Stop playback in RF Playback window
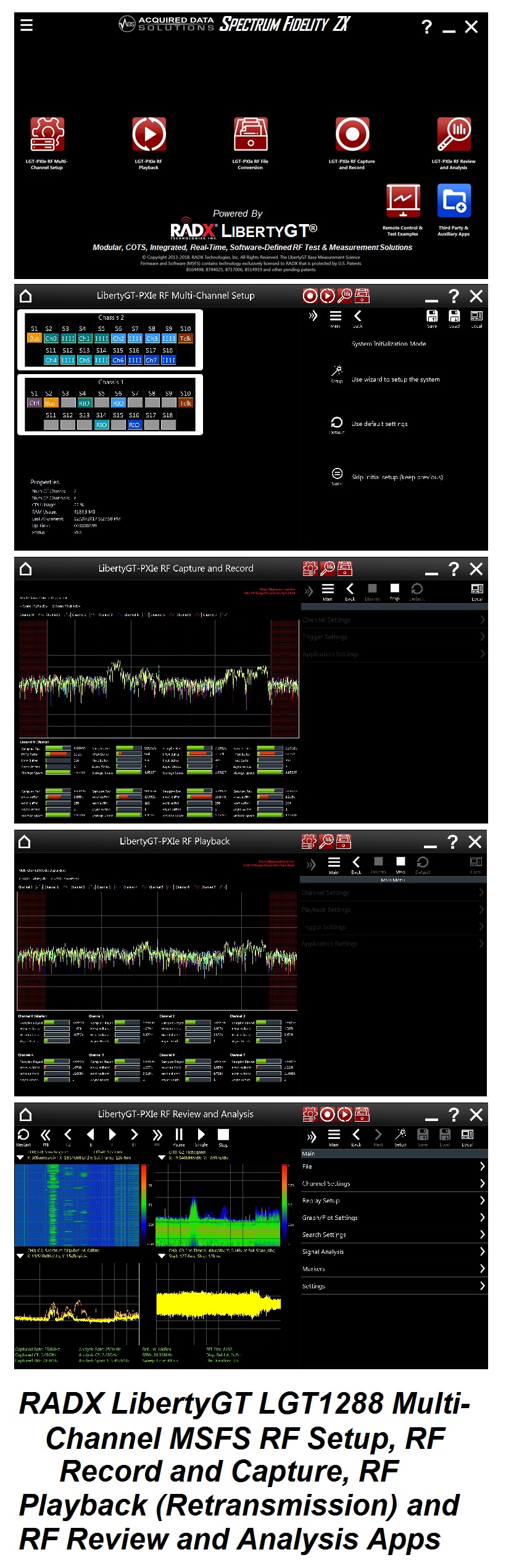Screen dimensions: 506x1568 point(400,864)
